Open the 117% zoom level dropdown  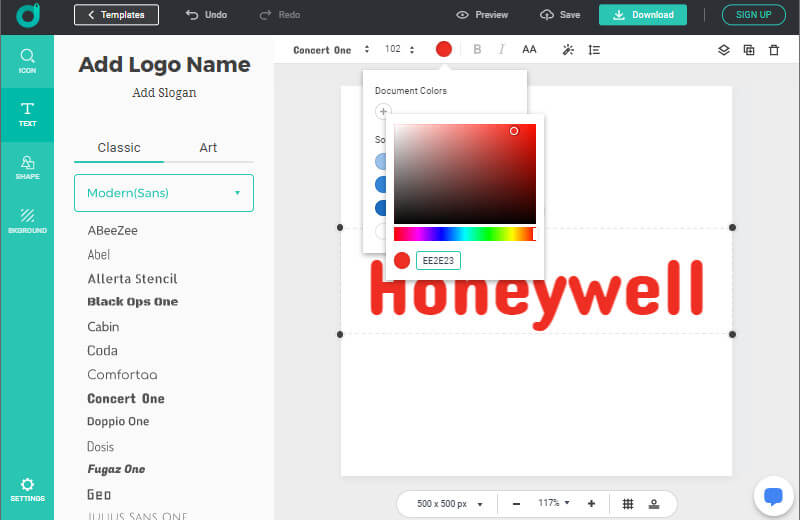click(x=554, y=503)
